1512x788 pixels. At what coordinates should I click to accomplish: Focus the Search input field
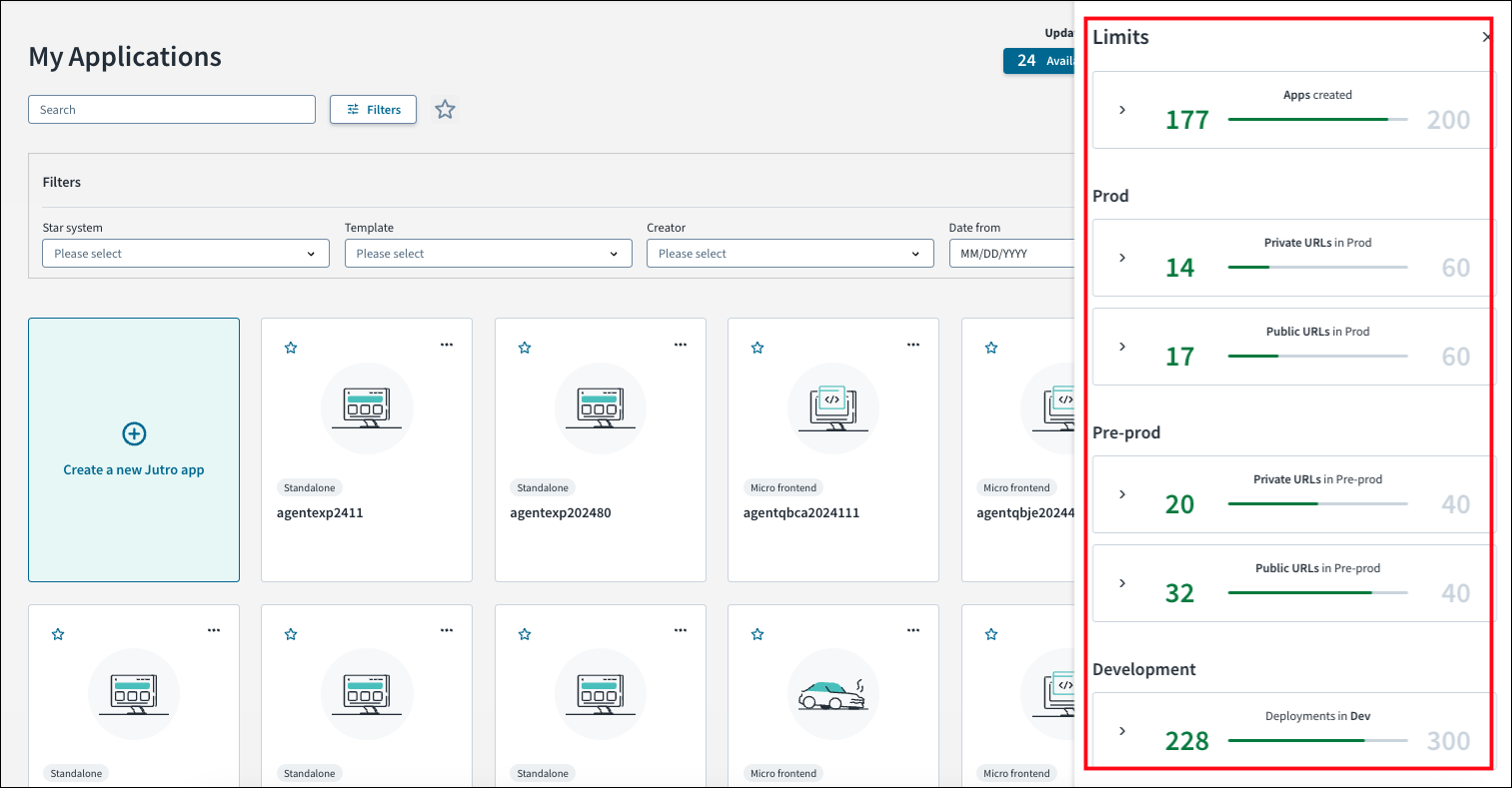tap(172, 110)
